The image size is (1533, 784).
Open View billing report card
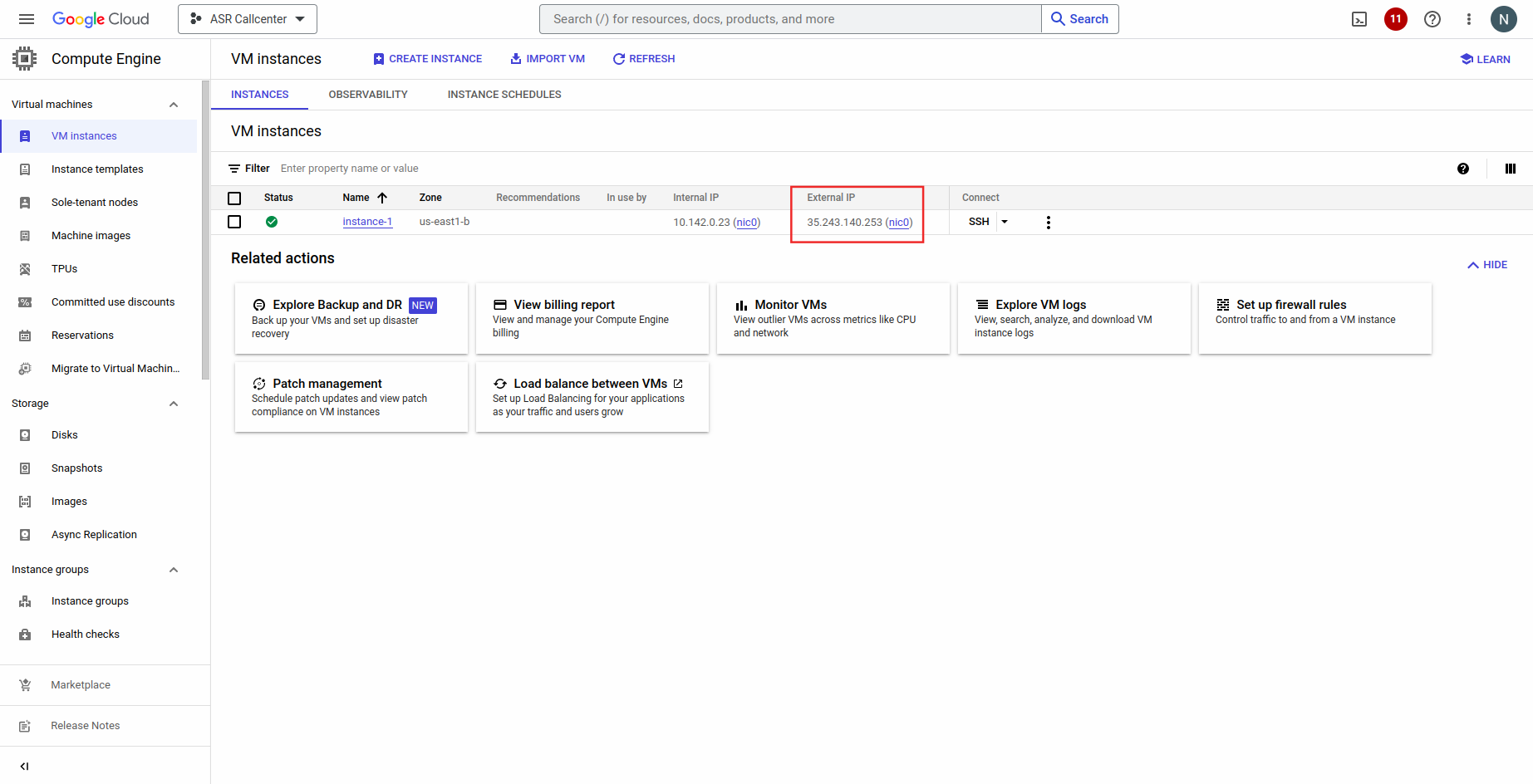coord(592,318)
